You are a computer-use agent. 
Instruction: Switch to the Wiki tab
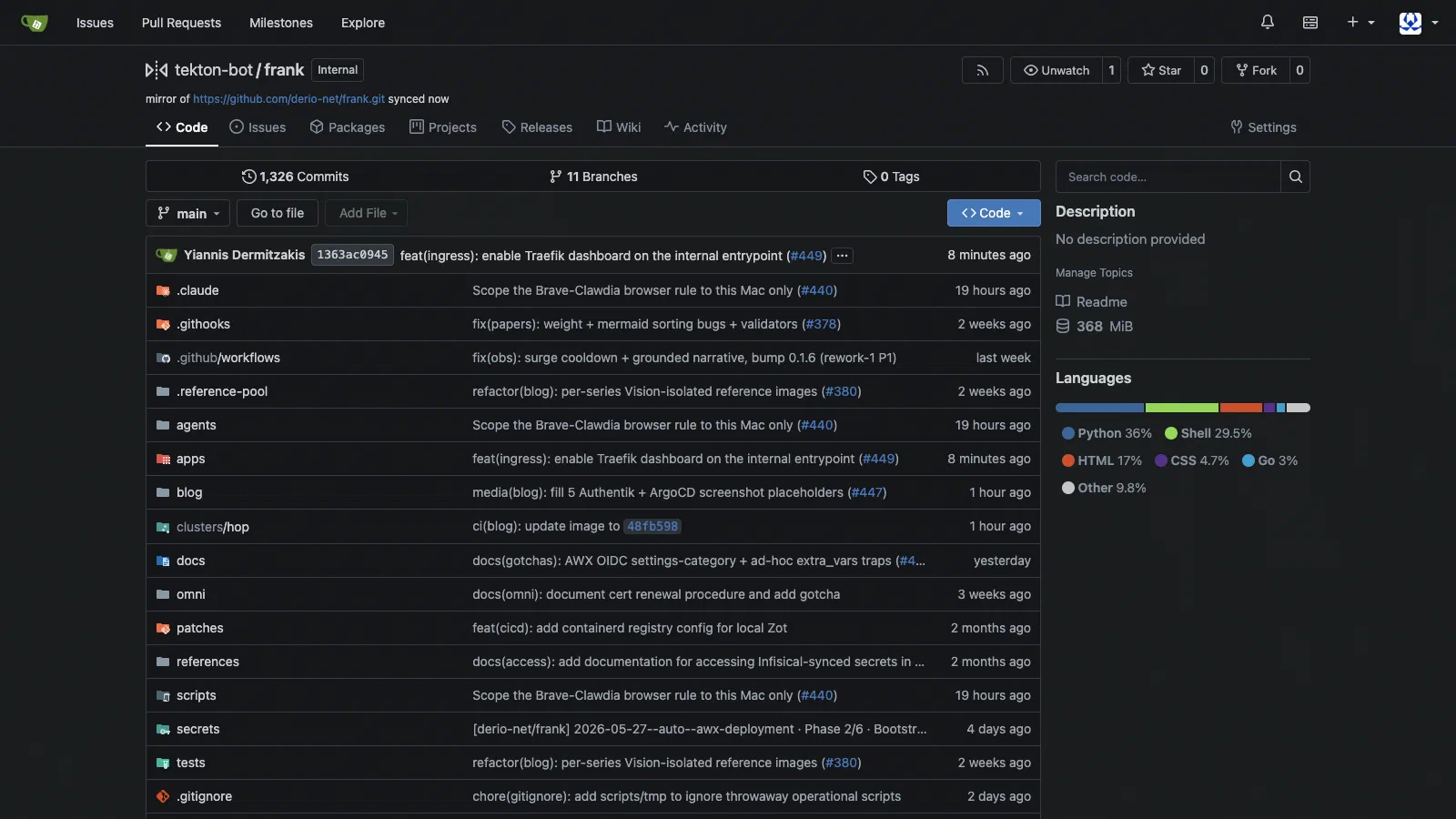pos(619,127)
